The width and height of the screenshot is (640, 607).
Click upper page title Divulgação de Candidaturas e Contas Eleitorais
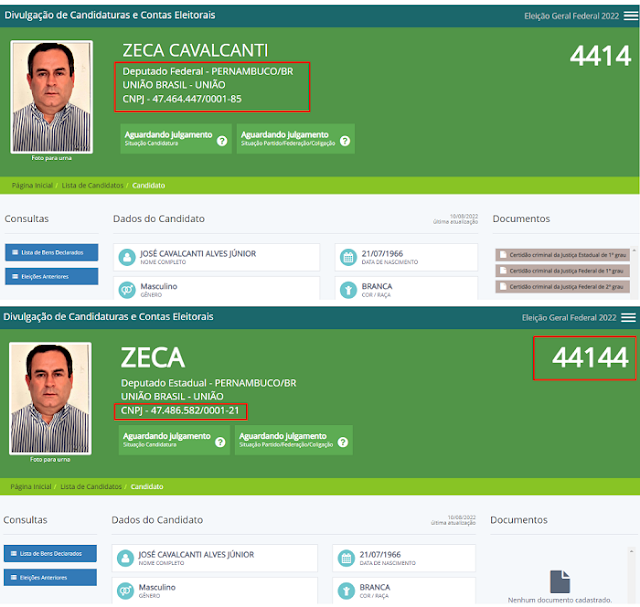coord(110,15)
